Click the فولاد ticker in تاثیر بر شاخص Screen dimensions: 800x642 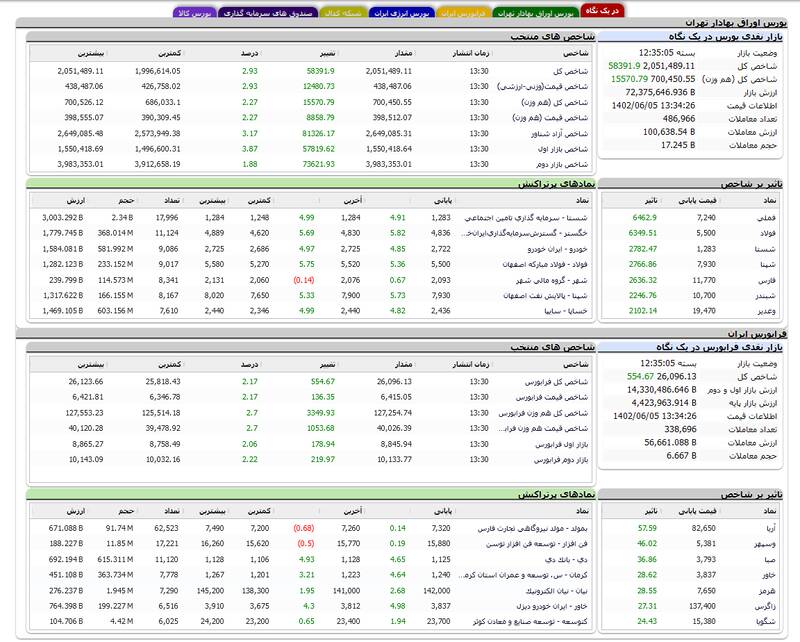tap(765, 233)
